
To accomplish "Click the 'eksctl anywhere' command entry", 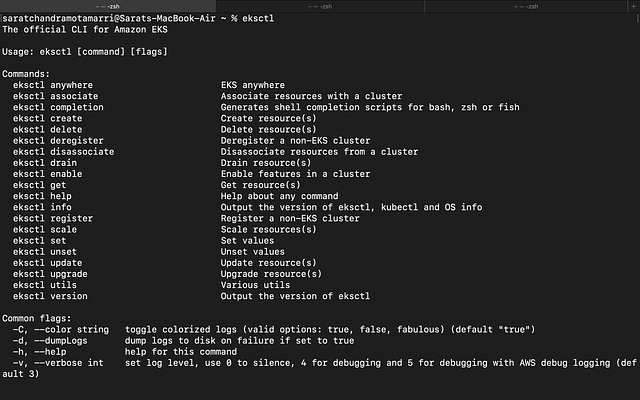I will [53, 85].
